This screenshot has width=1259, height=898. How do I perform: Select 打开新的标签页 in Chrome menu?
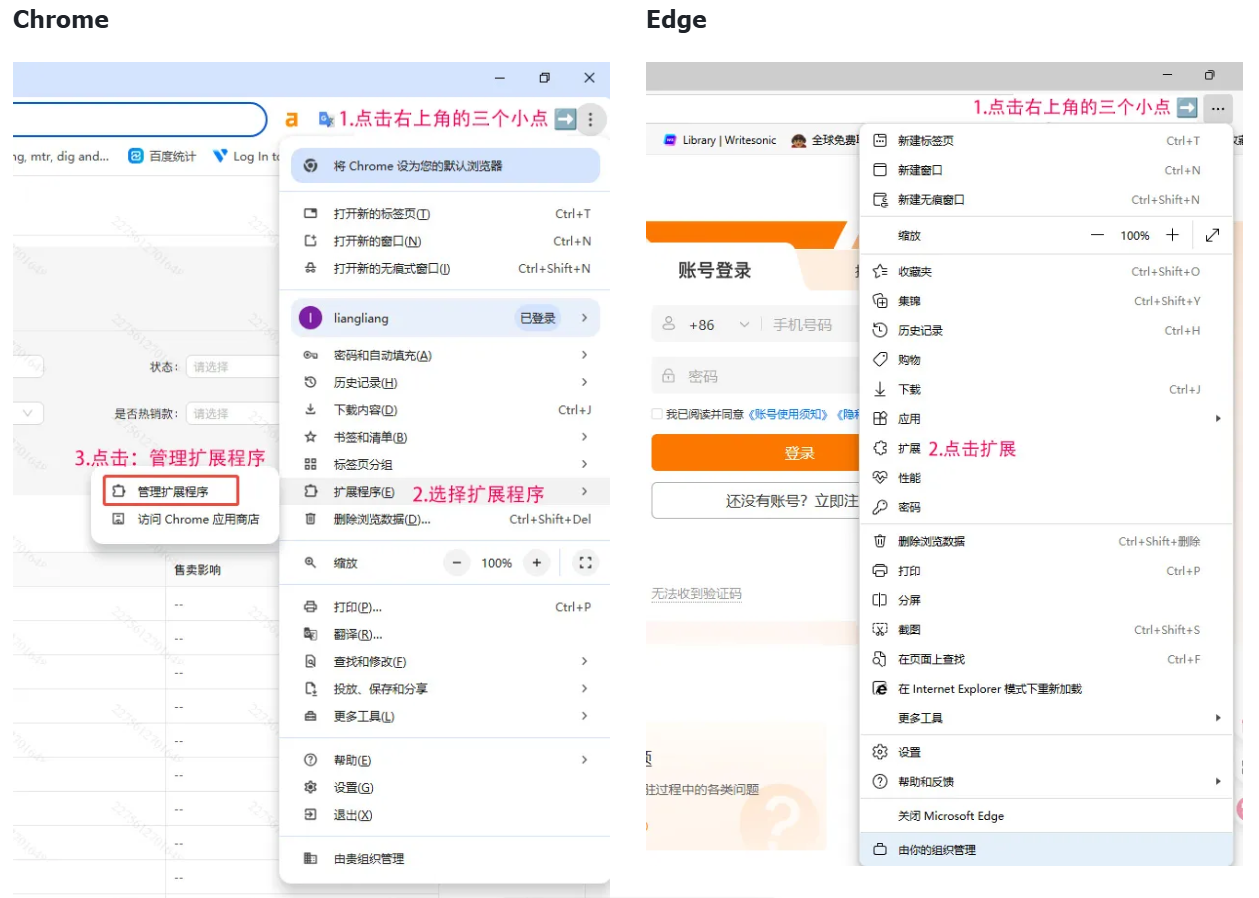click(445, 214)
